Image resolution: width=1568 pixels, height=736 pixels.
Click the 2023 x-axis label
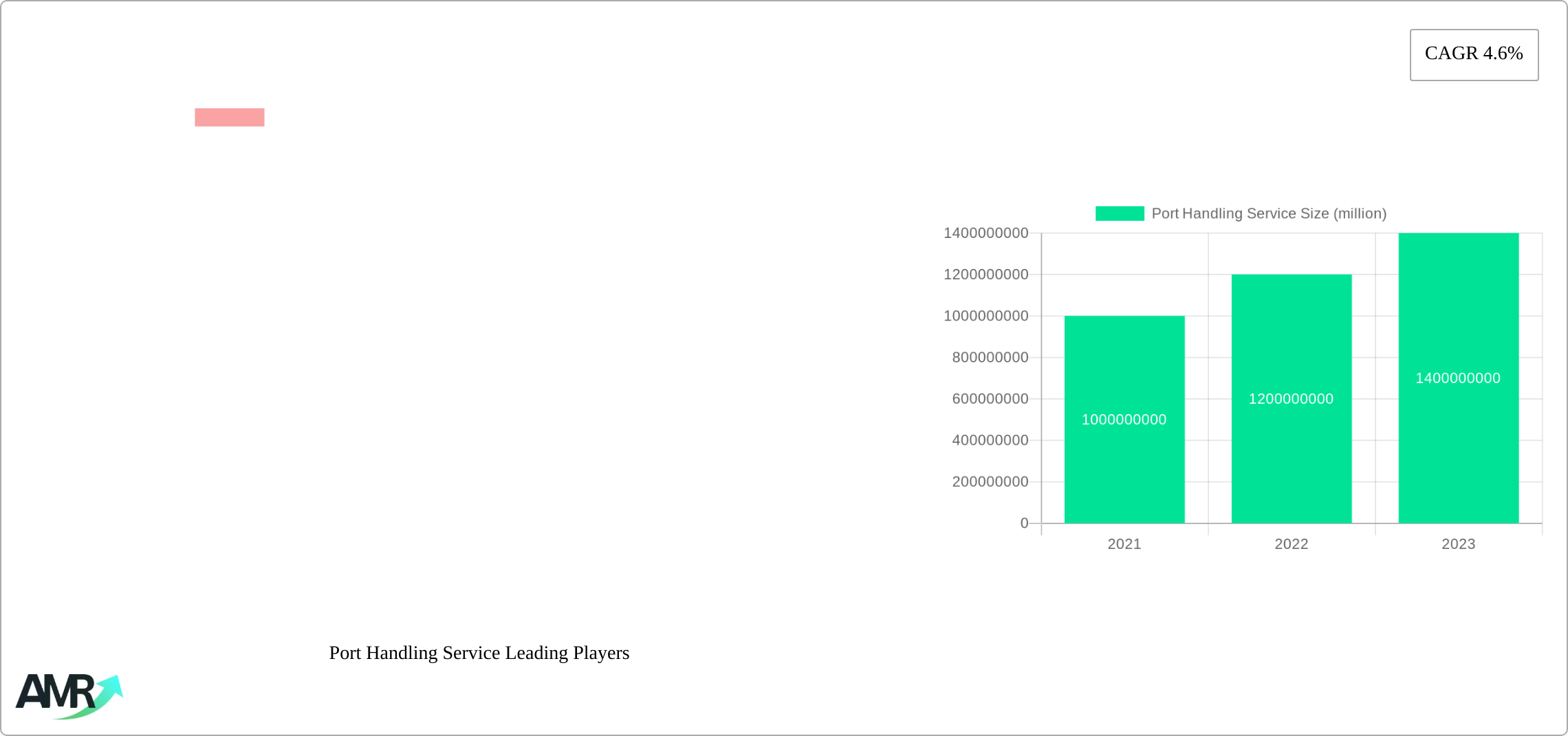point(1458,544)
